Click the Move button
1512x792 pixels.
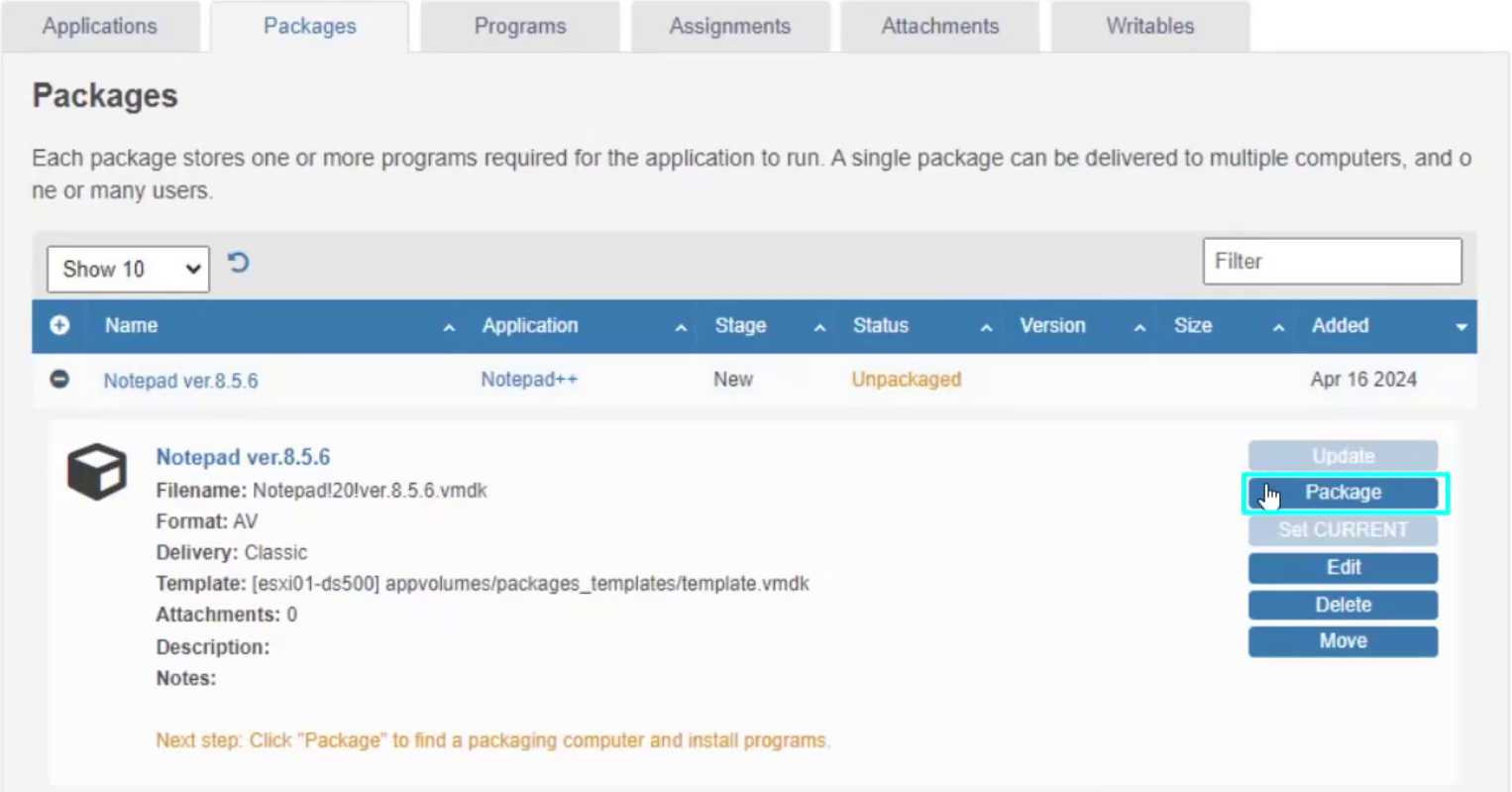click(x=1343, y=641)
